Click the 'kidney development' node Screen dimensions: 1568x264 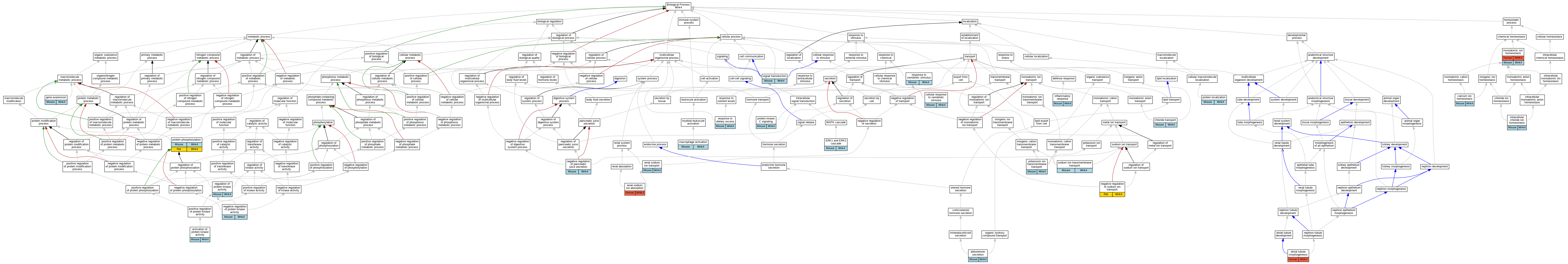[1395, 145]
